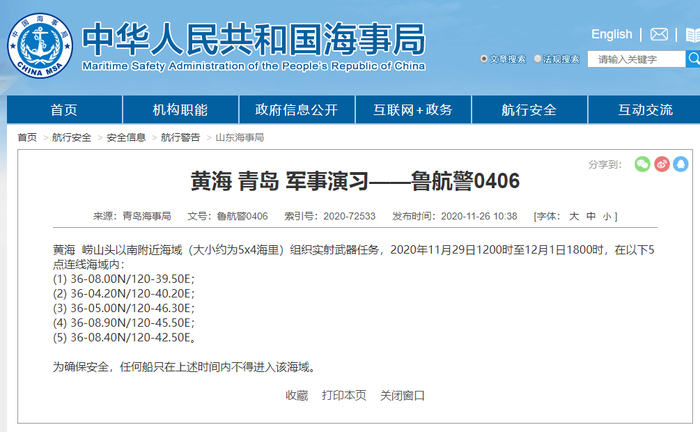Viewport: 700px width, 432px height.
Task: Open the 互联网+政务 navigation menu
Action: click(x=413, y=109)
